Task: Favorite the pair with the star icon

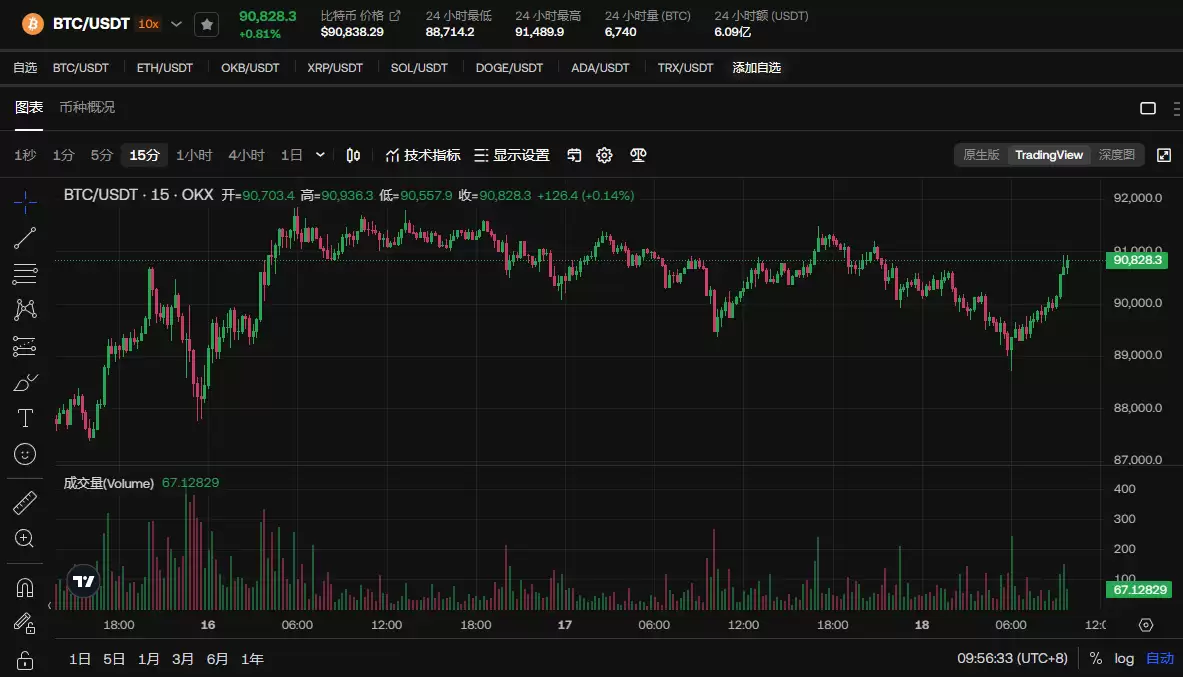Action: 207,23
